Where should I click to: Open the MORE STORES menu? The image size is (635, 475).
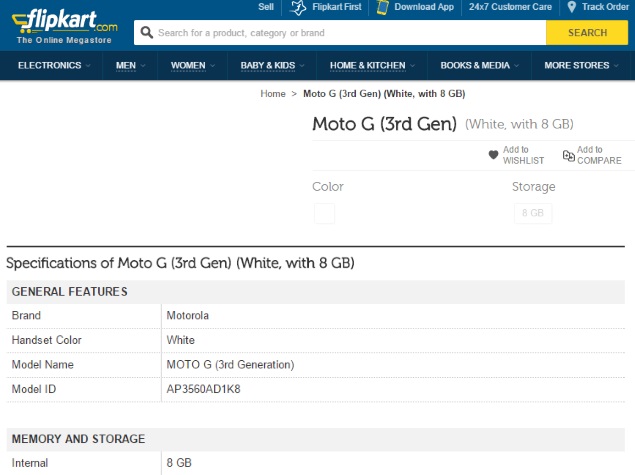(577, 65)
